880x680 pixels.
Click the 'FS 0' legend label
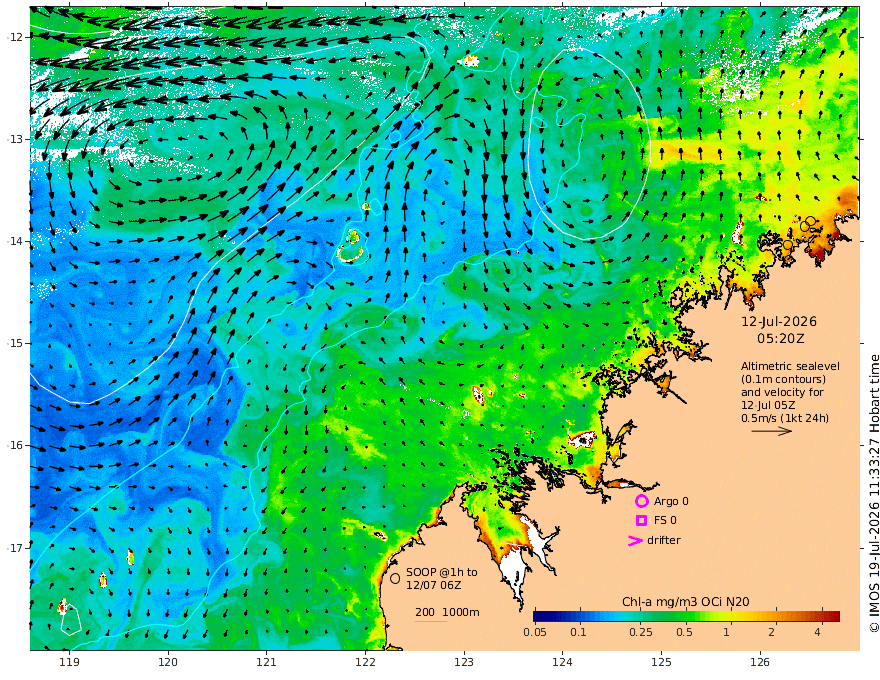click(x=665, y=521)
